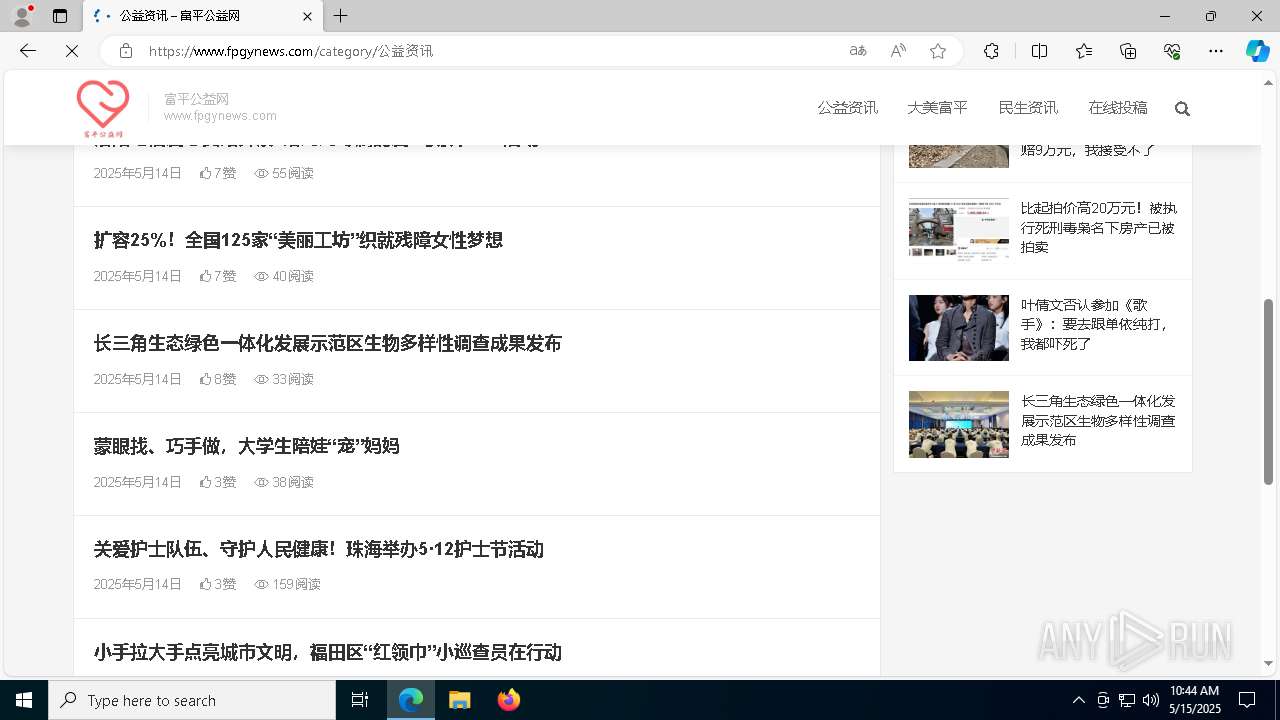Close the 公益资讯 tab

tap(307, 16)
